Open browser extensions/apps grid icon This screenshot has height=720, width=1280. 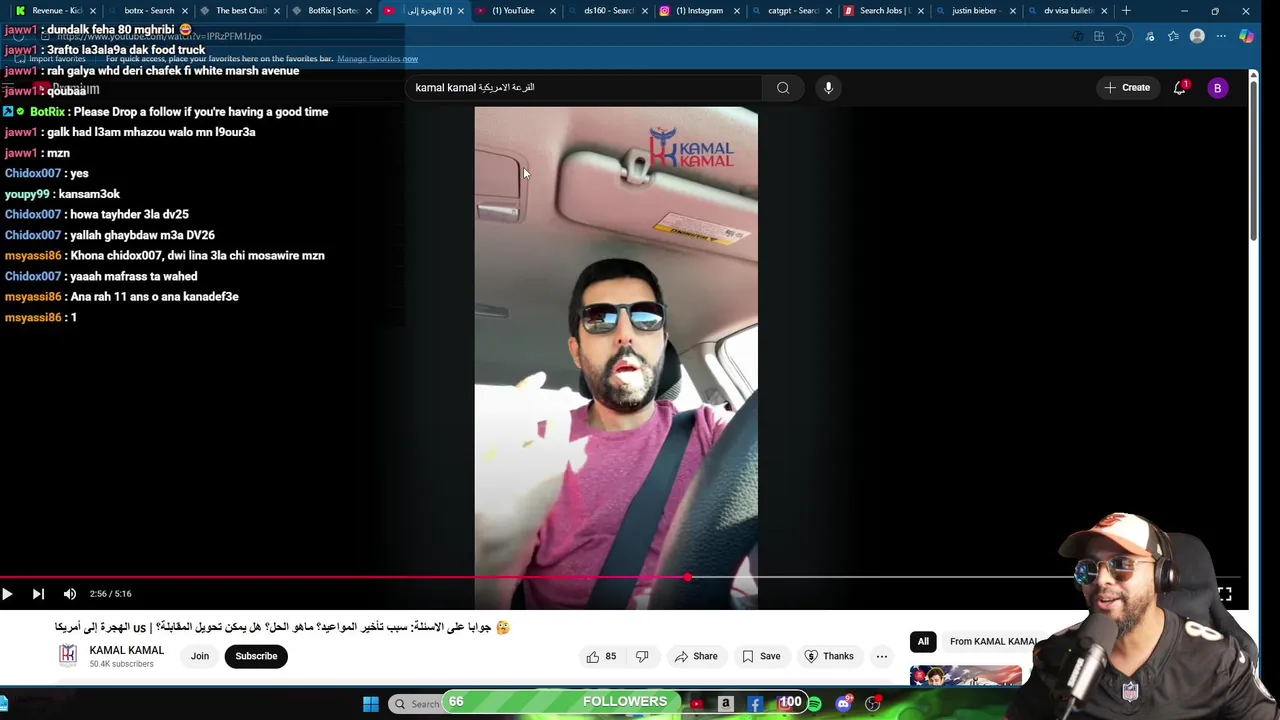(1099, 36)
